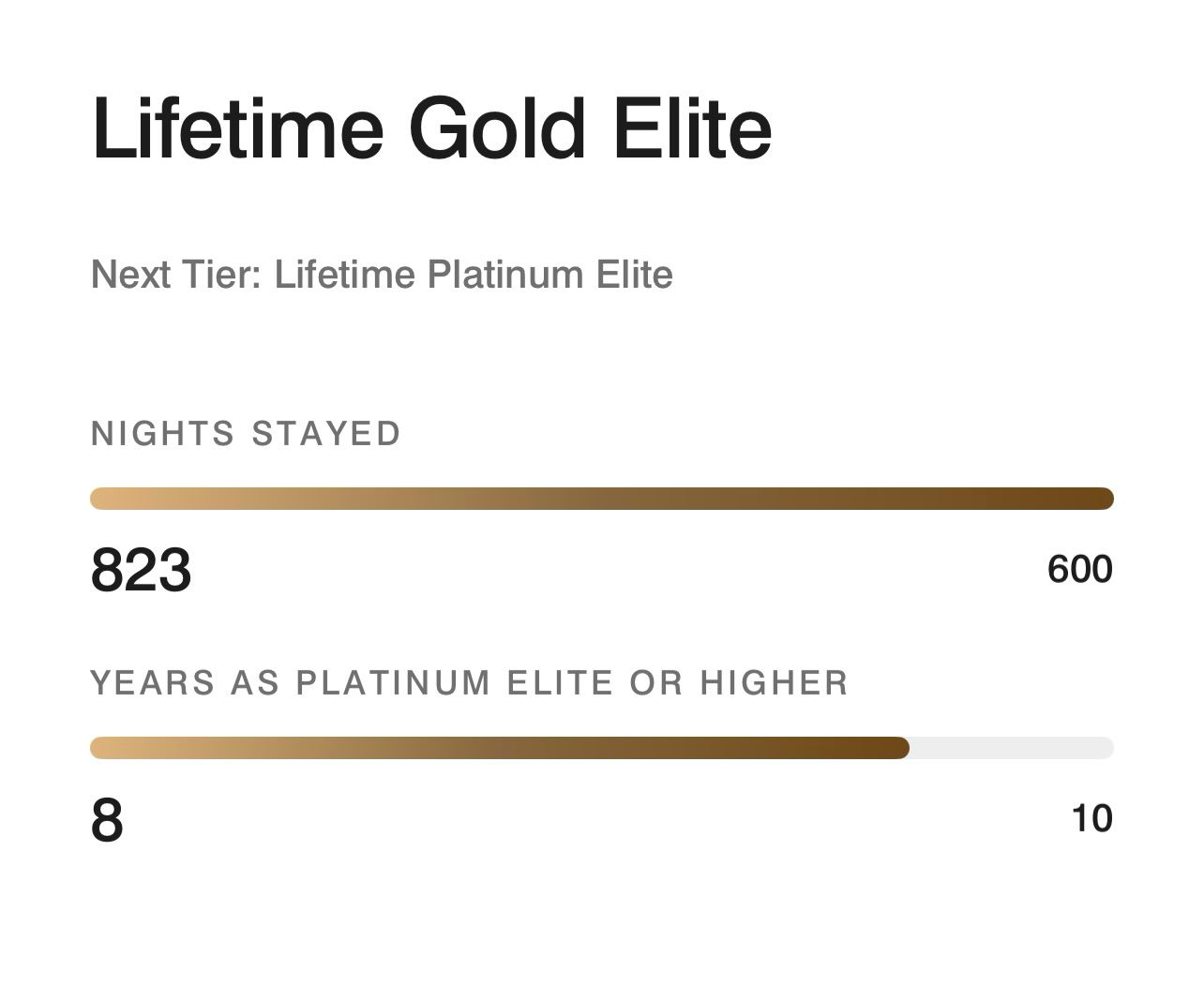
Task: Click the NIGHTS STAYED label
Action: pos(246,434)
